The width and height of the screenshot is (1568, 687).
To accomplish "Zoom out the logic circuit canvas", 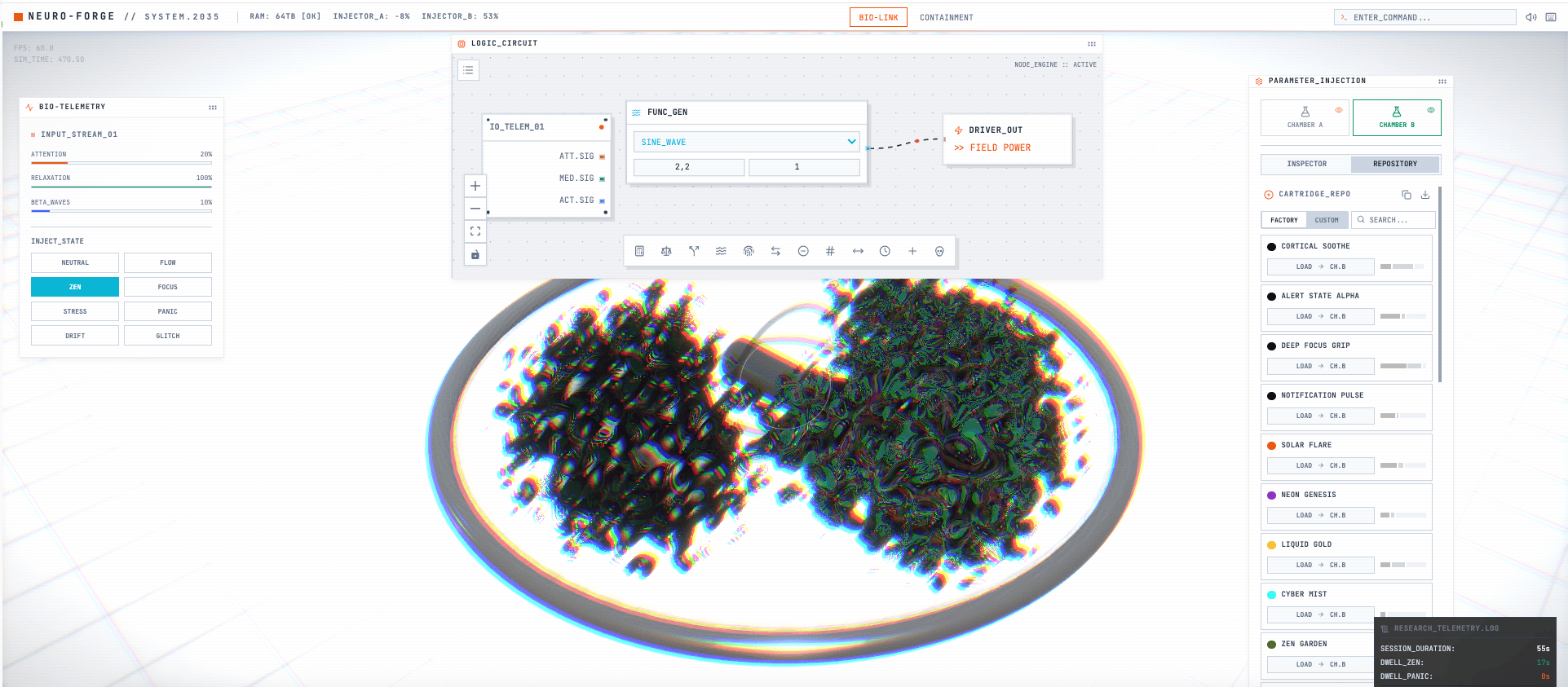I will [475, 209].
